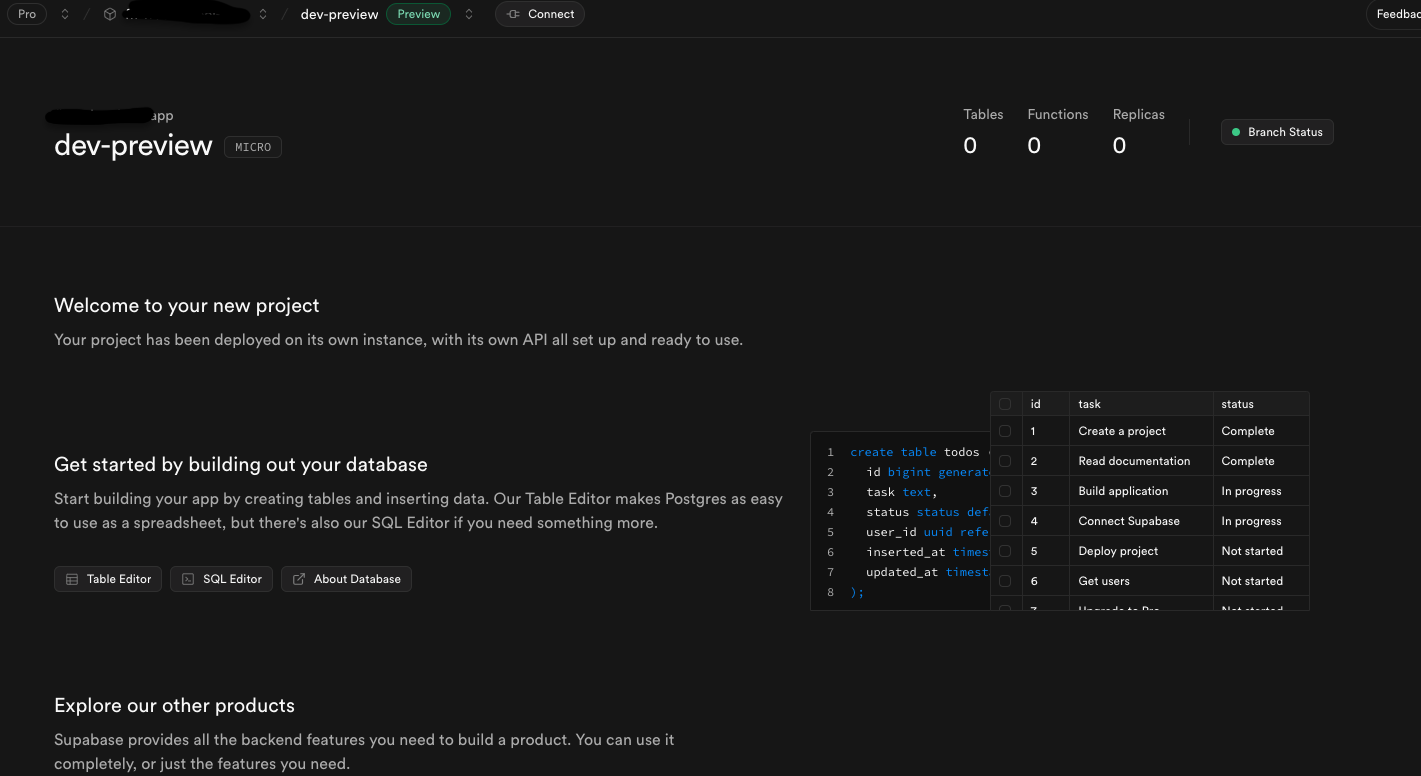The height and width of the screenshot is (776, 1421).
Task: Open the Connect button
Action: coord(540,14)
